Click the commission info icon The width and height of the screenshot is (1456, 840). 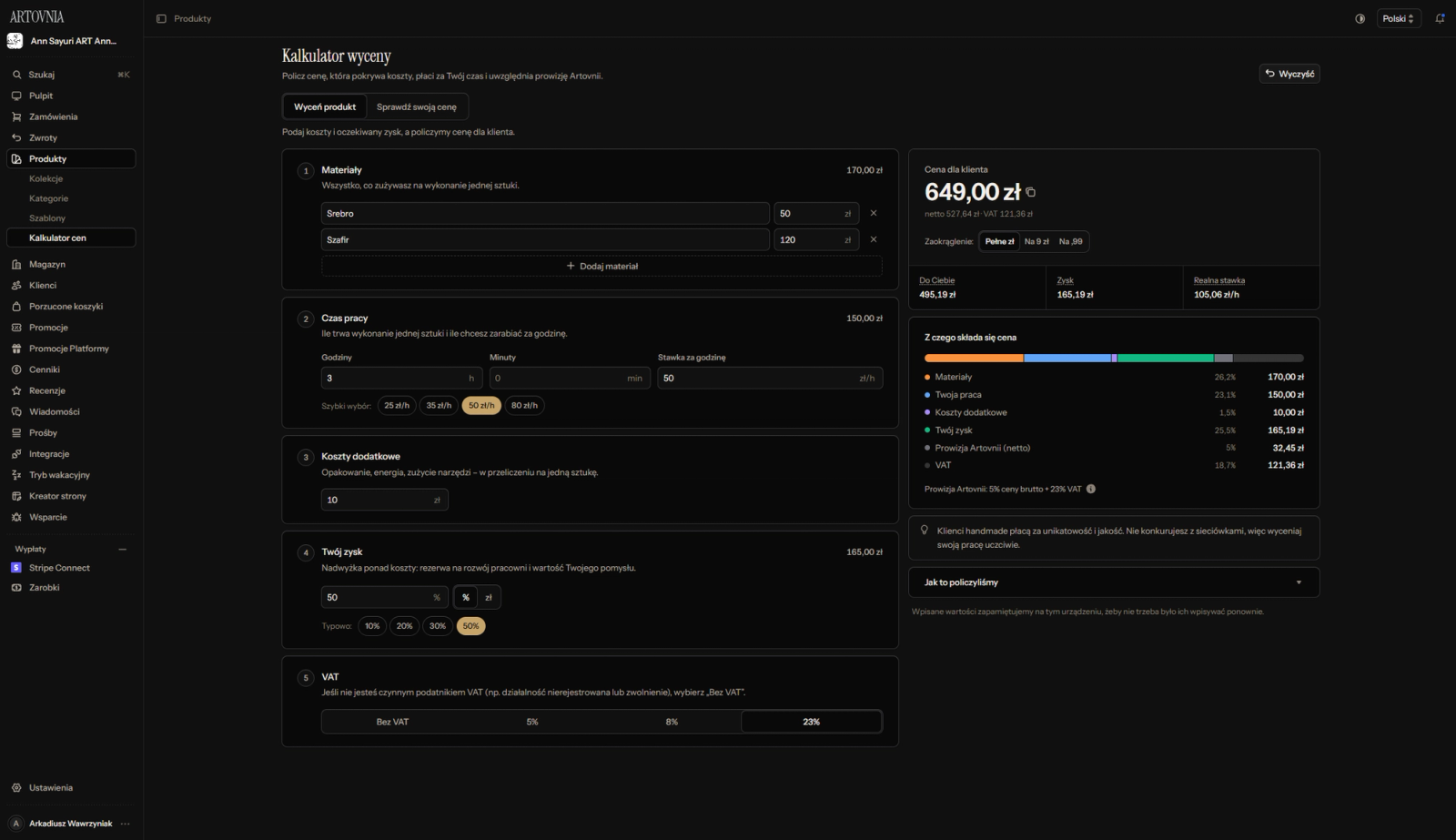coord(1090,489)
